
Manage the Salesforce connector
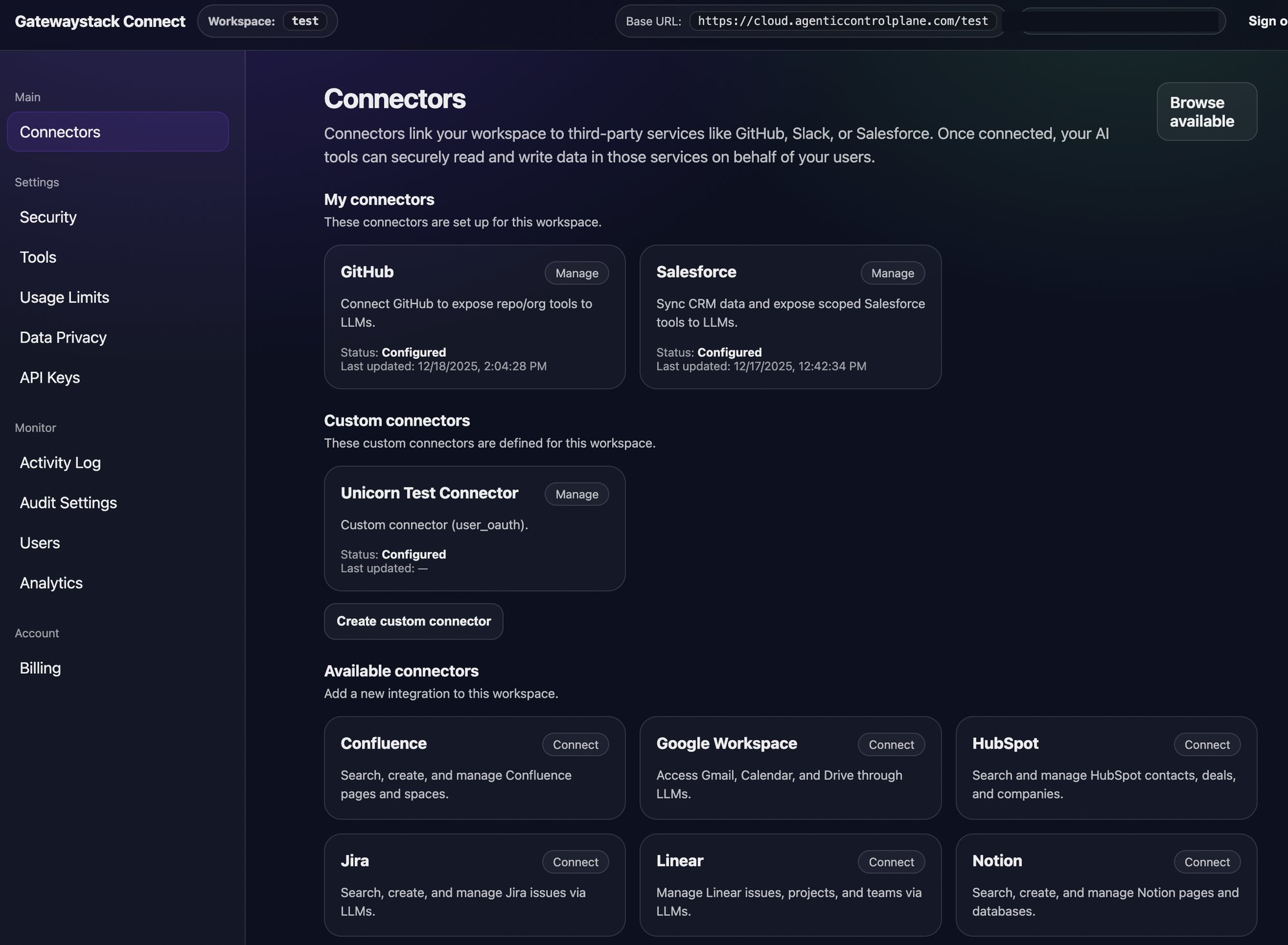[x=892, y=273]
